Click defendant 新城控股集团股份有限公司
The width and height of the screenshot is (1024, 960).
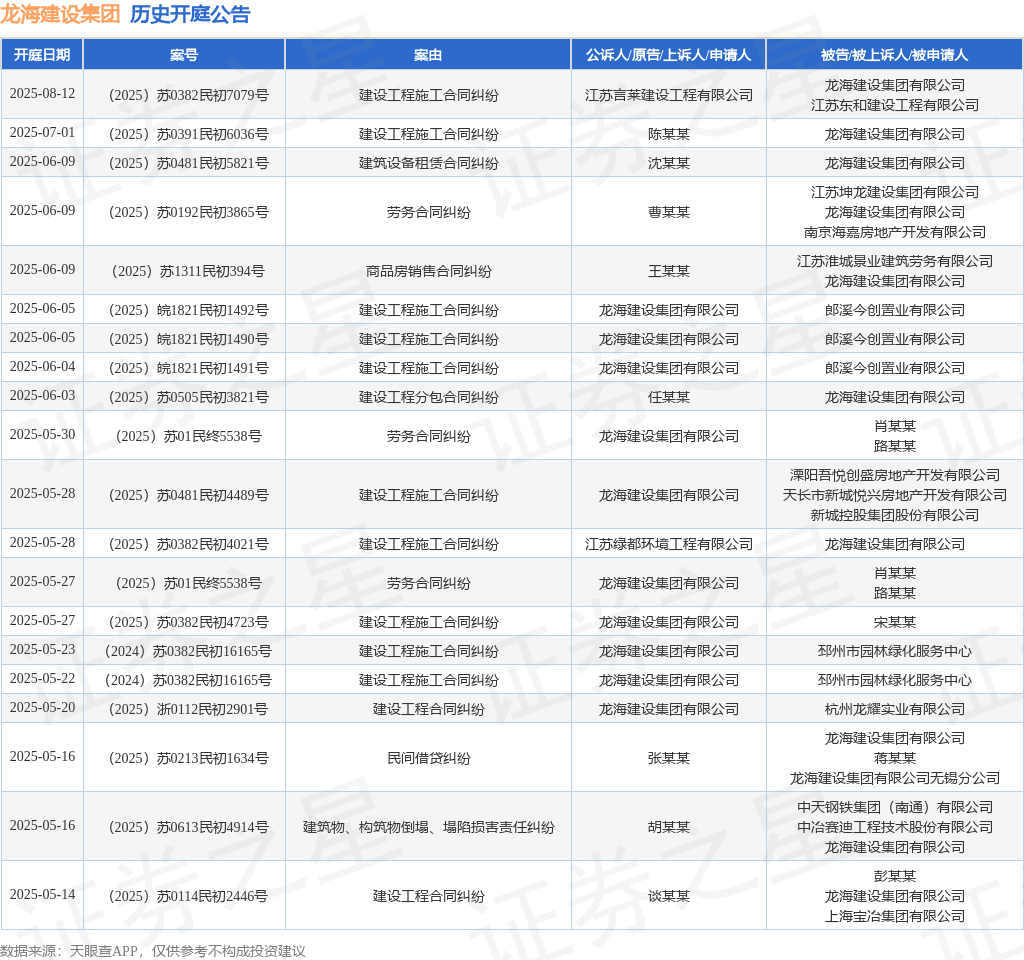click(895, 515)
